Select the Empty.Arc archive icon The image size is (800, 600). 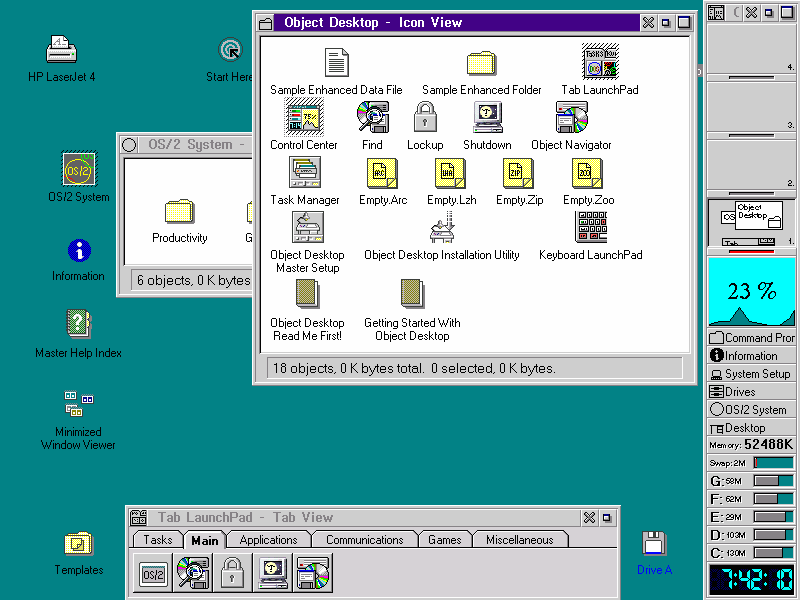(382, 173)
